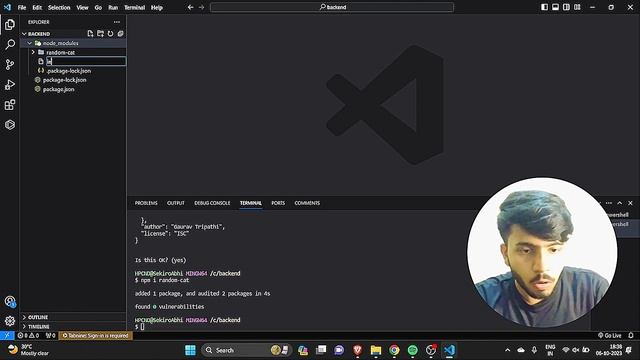Open the Run menu
Screen dimensions: 640x360
point(113,7)
